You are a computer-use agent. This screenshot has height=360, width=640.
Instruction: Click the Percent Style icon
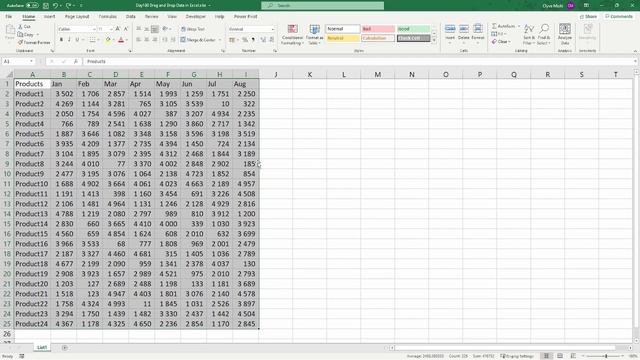coord(245,40)
